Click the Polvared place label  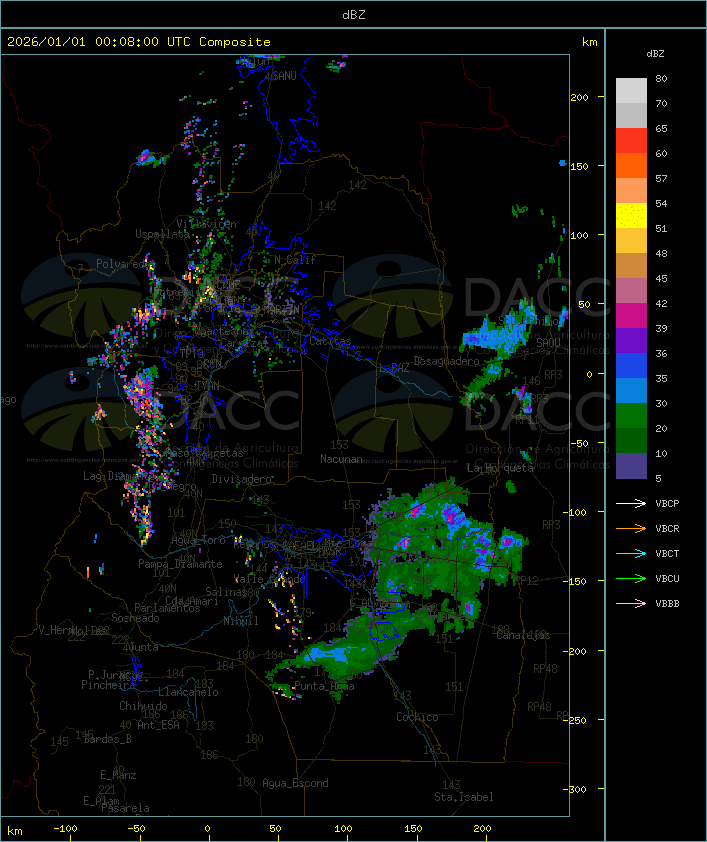[x=120, y=264]
